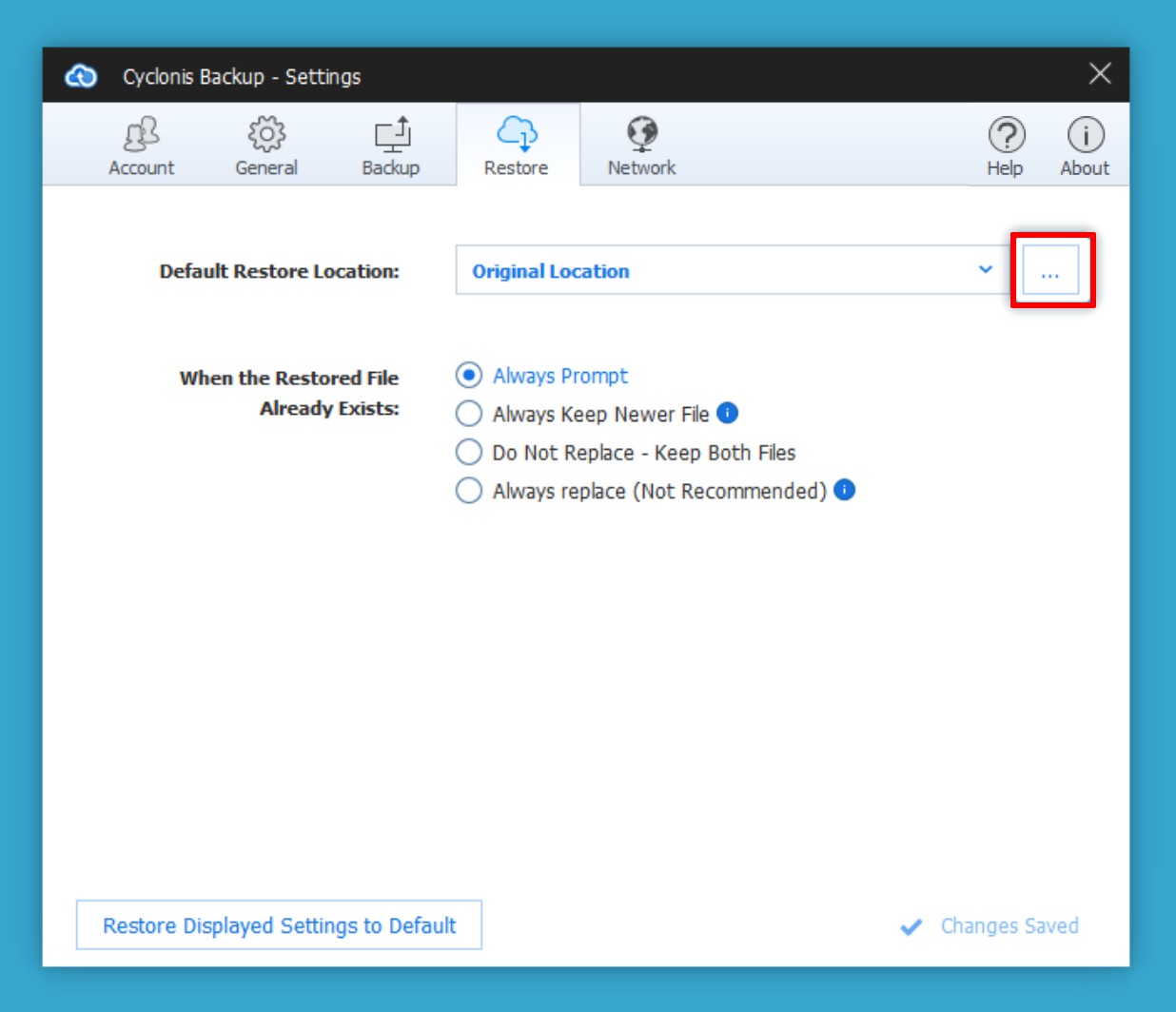
Task: Select the General gear icon
Action: tap(266, 135)
